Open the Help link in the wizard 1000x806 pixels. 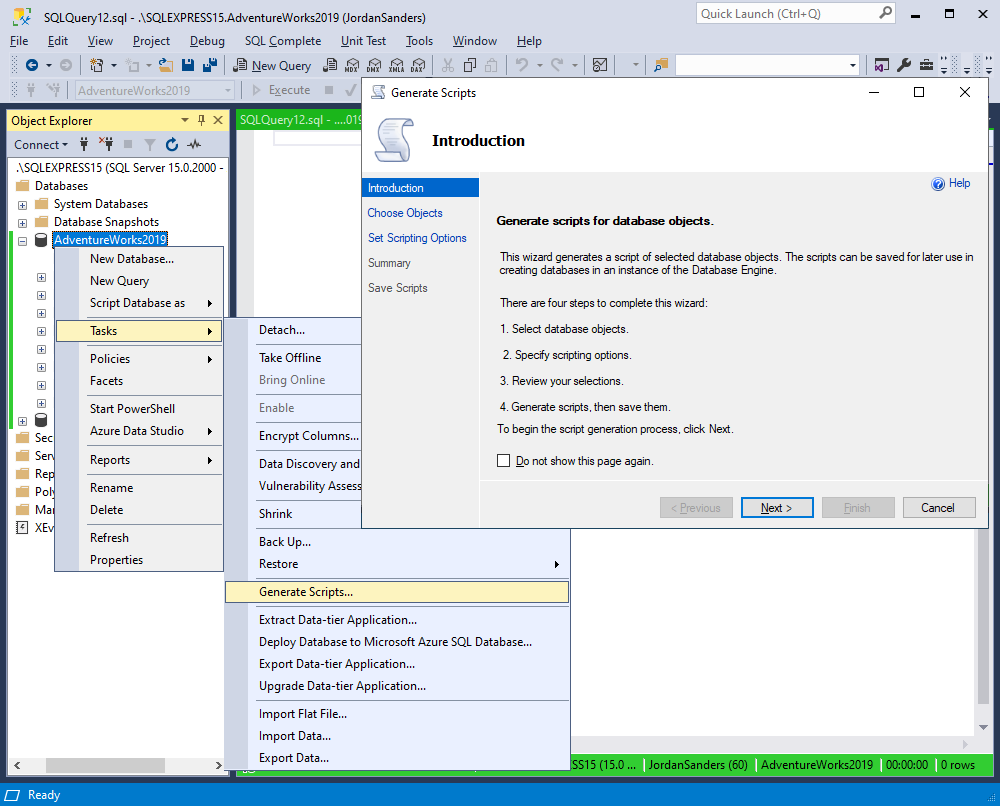pyautogui.click(x=959, y=184)
